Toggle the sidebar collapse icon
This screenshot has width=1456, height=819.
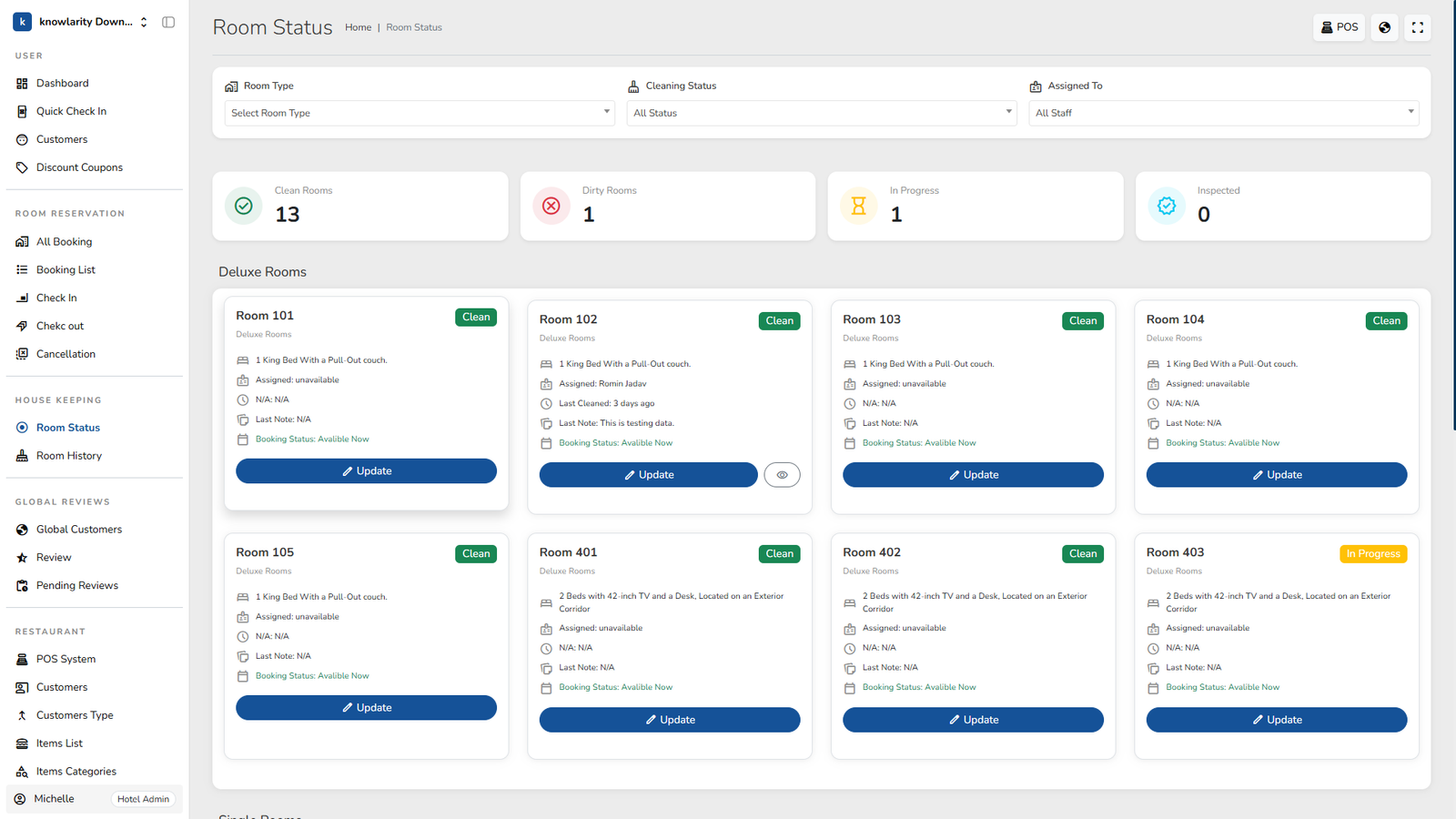coord(168,22)
